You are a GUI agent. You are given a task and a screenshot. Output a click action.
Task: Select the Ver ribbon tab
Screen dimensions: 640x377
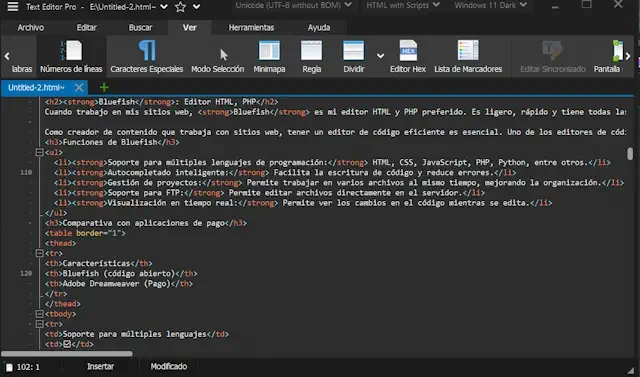pyautogui.click(x=189, y=28)
